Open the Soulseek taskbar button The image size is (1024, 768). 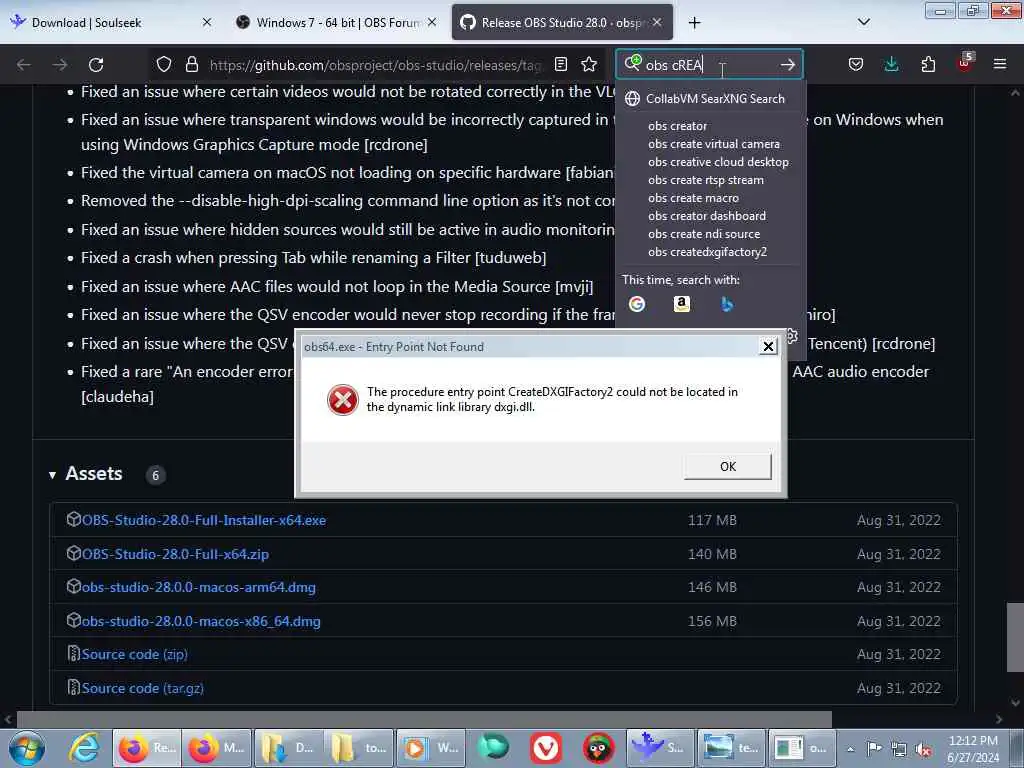pyautogui.click(x=660, y=748)
